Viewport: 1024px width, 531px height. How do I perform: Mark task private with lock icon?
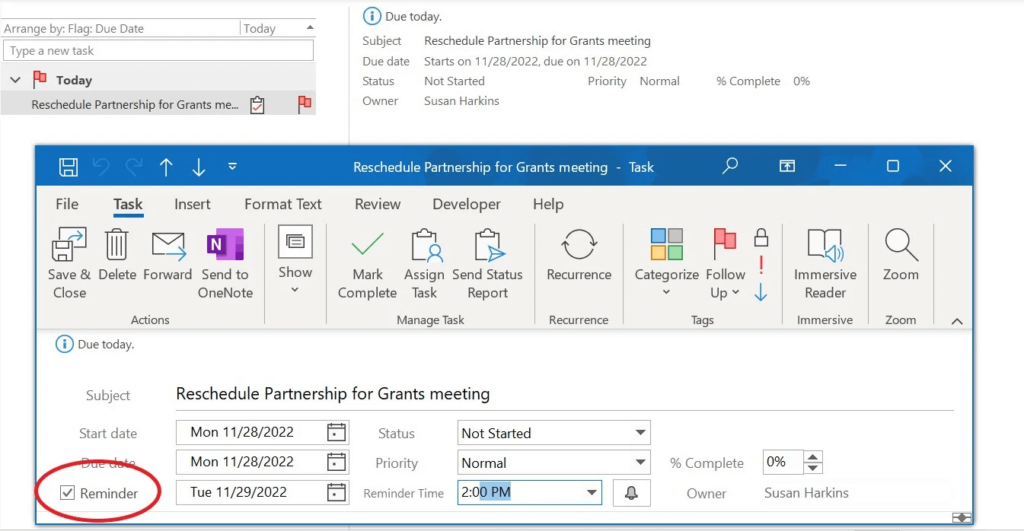[761, 237]
